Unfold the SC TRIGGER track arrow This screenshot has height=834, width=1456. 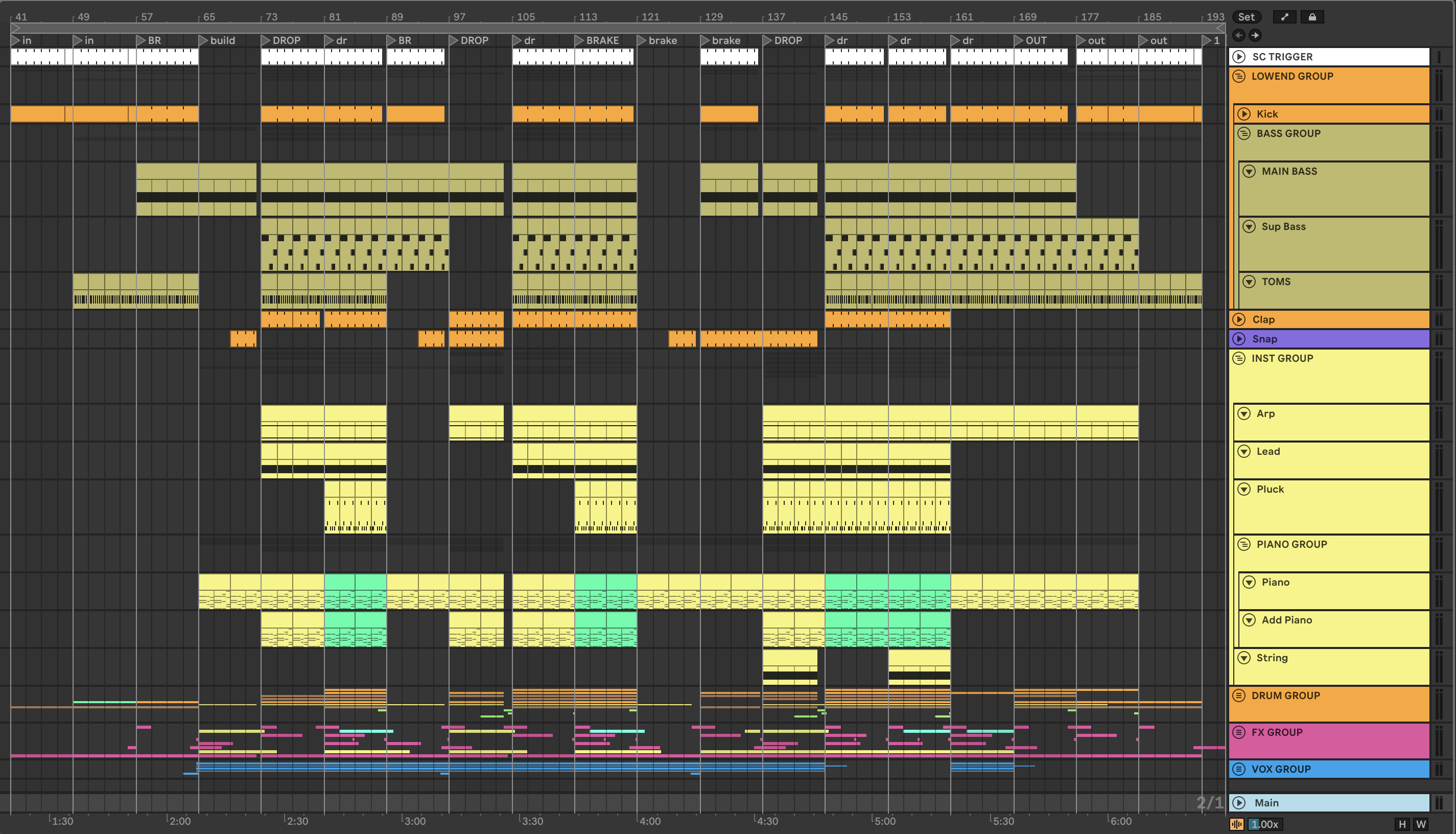[x=1239, y=57]
